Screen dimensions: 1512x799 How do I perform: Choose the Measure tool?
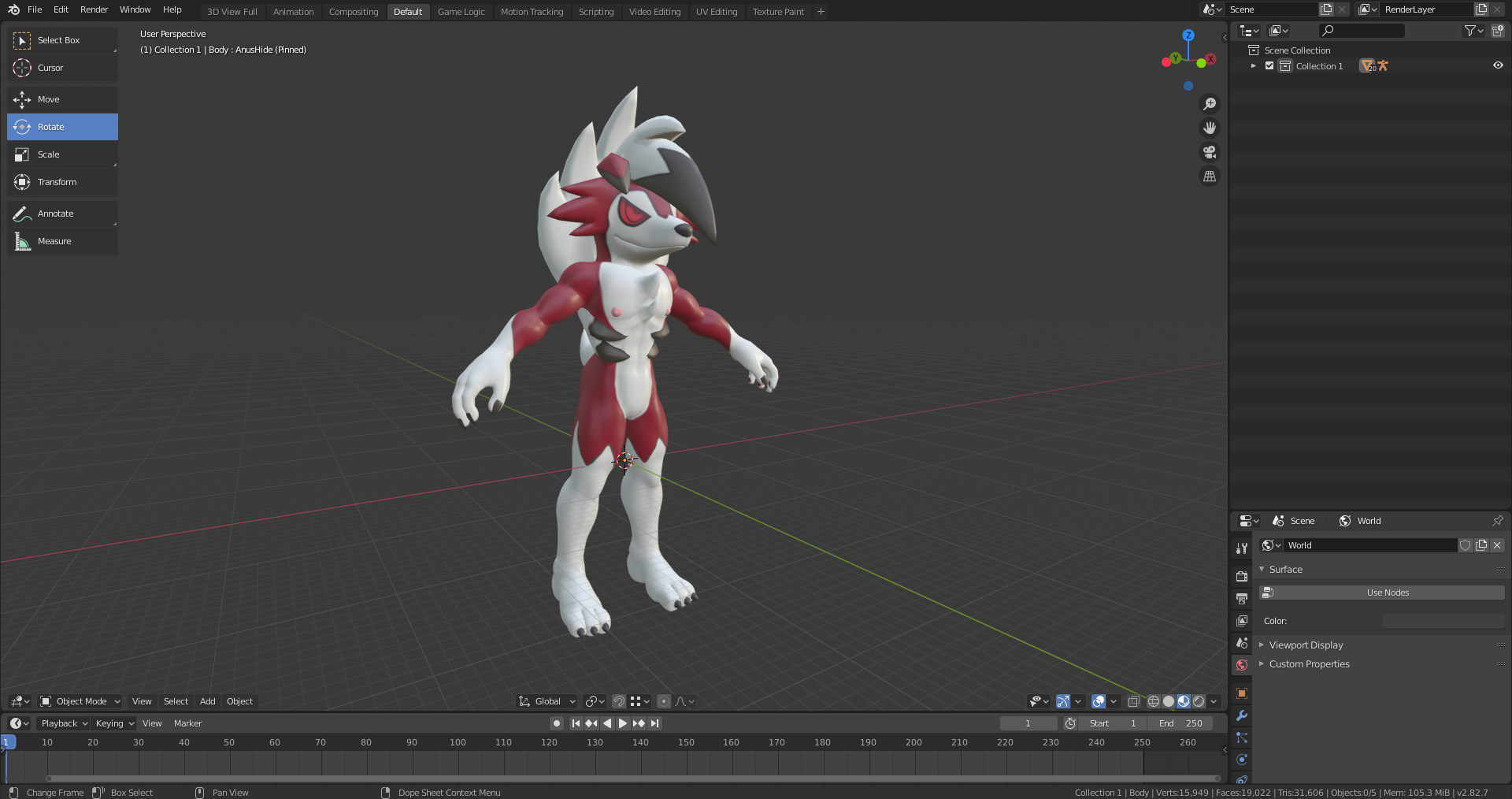pos(62,241)
